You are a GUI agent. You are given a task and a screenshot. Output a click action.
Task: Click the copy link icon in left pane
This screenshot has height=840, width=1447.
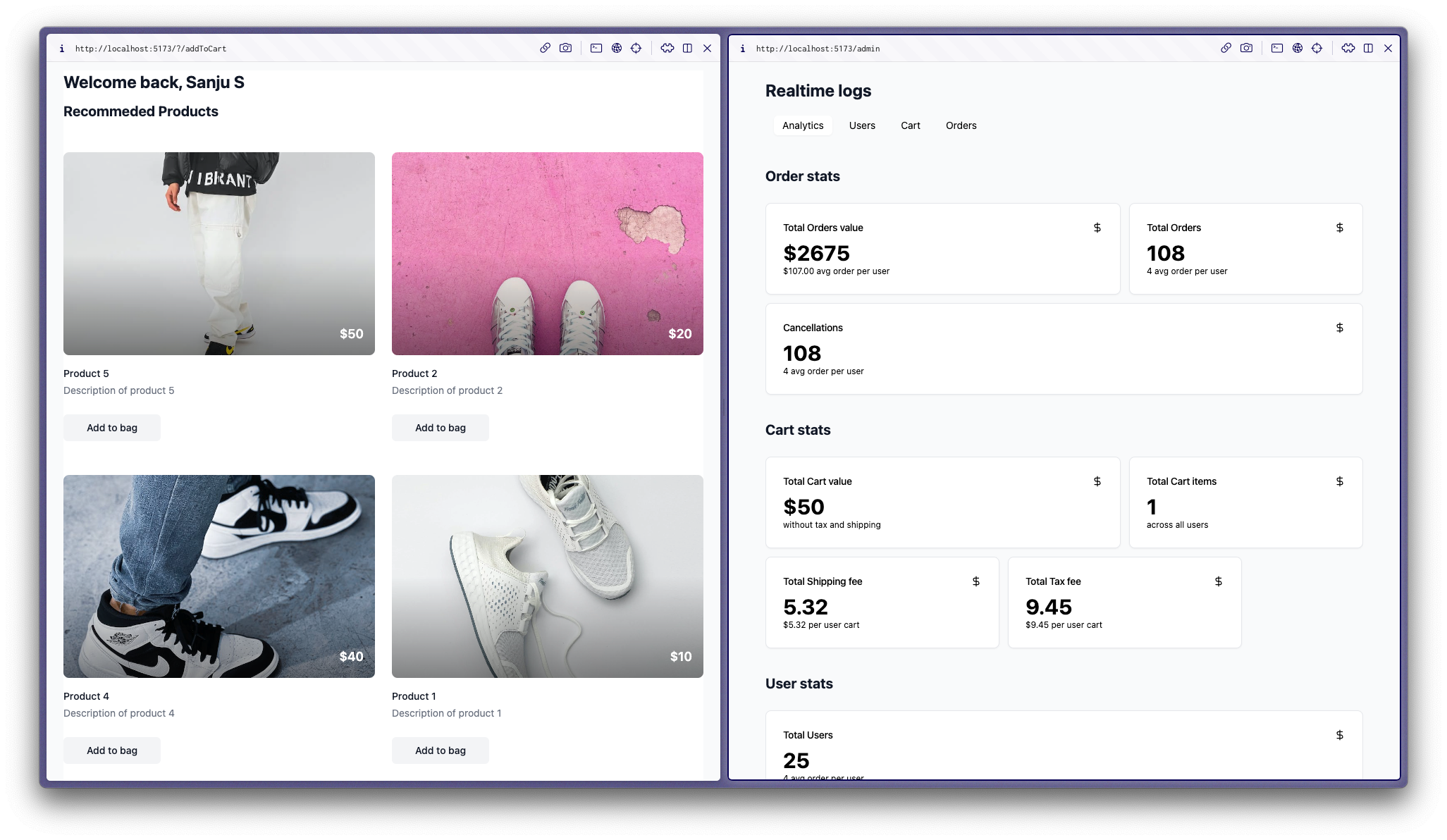(545, 48)
